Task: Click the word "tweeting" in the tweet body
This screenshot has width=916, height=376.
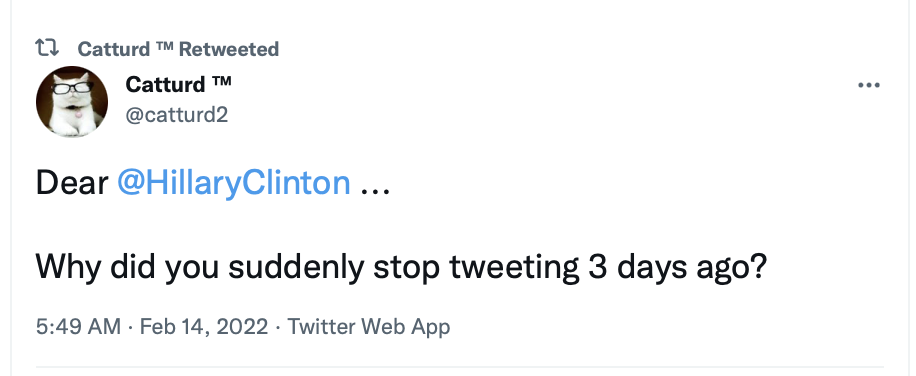Action: tap(514, 268)
